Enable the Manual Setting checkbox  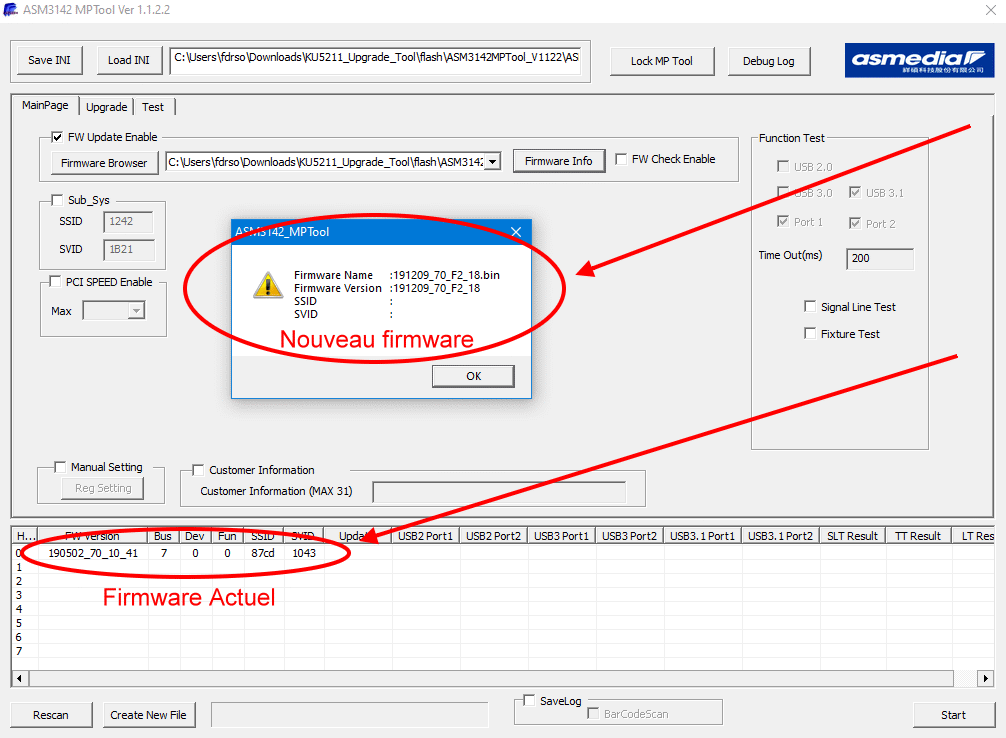click(x=60, y=467)
